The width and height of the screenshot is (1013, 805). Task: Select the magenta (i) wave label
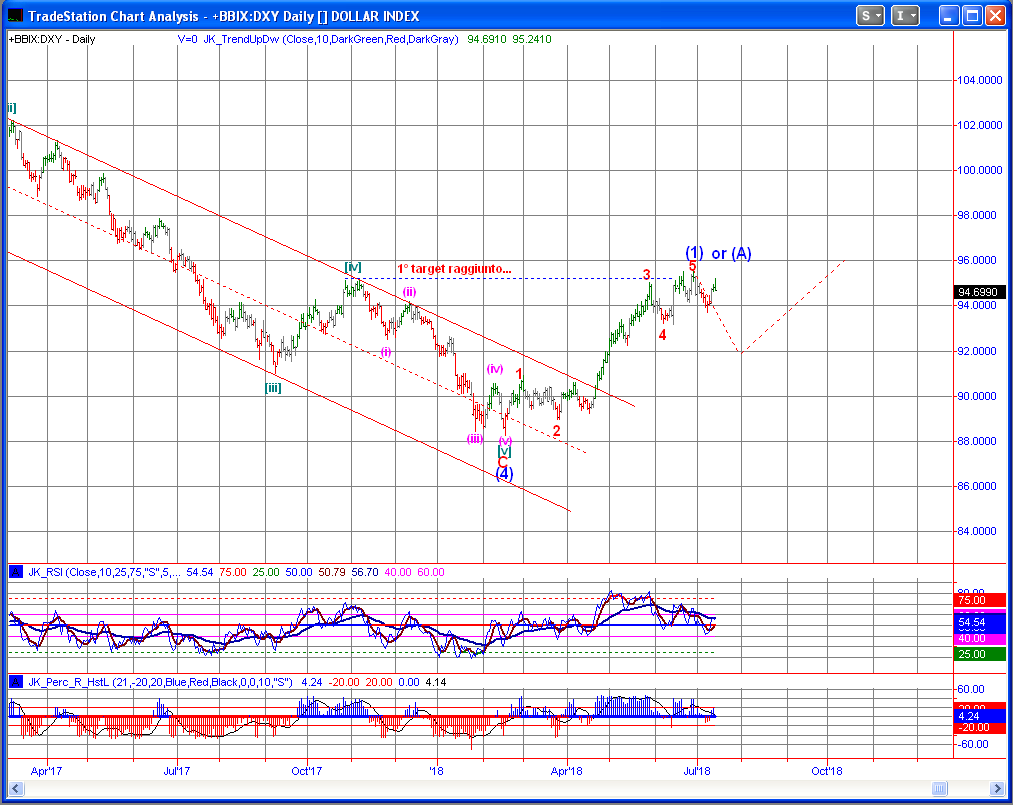[386, 352]
